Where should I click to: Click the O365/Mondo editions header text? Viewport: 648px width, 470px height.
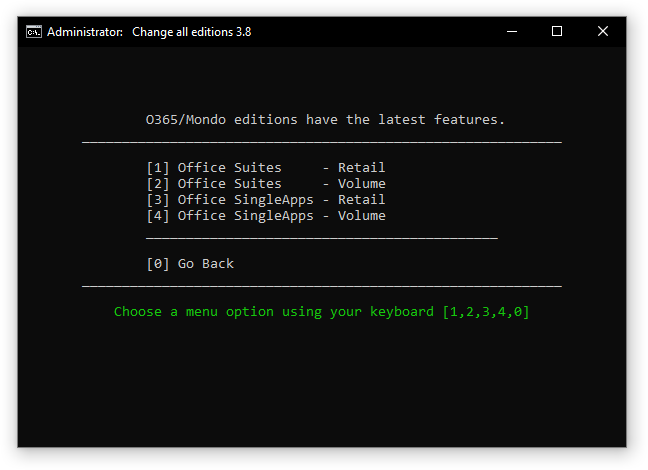click(x=325, y=120)
